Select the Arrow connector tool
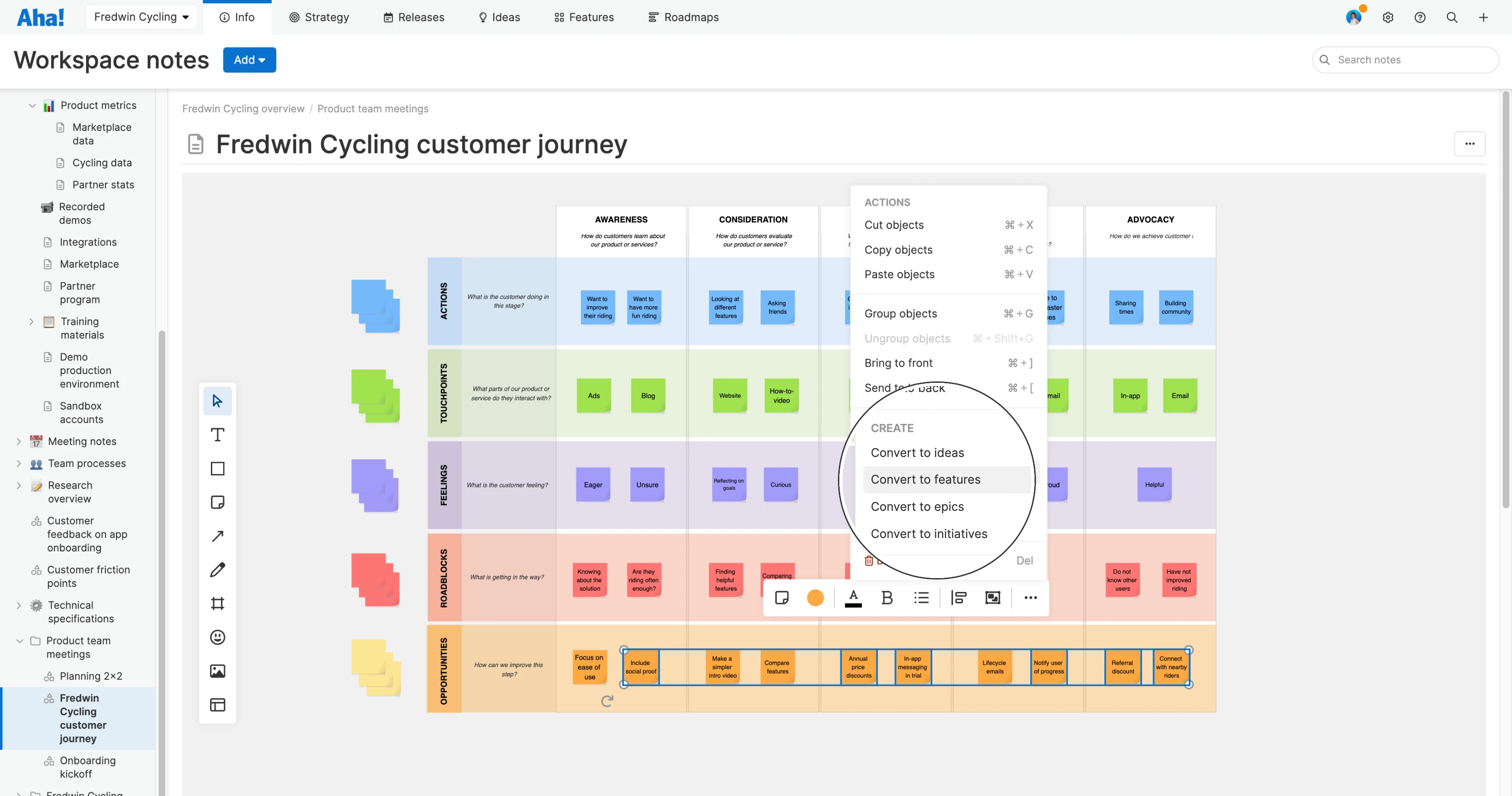This screenshot has width=1512, height=796. pos(217,536)
